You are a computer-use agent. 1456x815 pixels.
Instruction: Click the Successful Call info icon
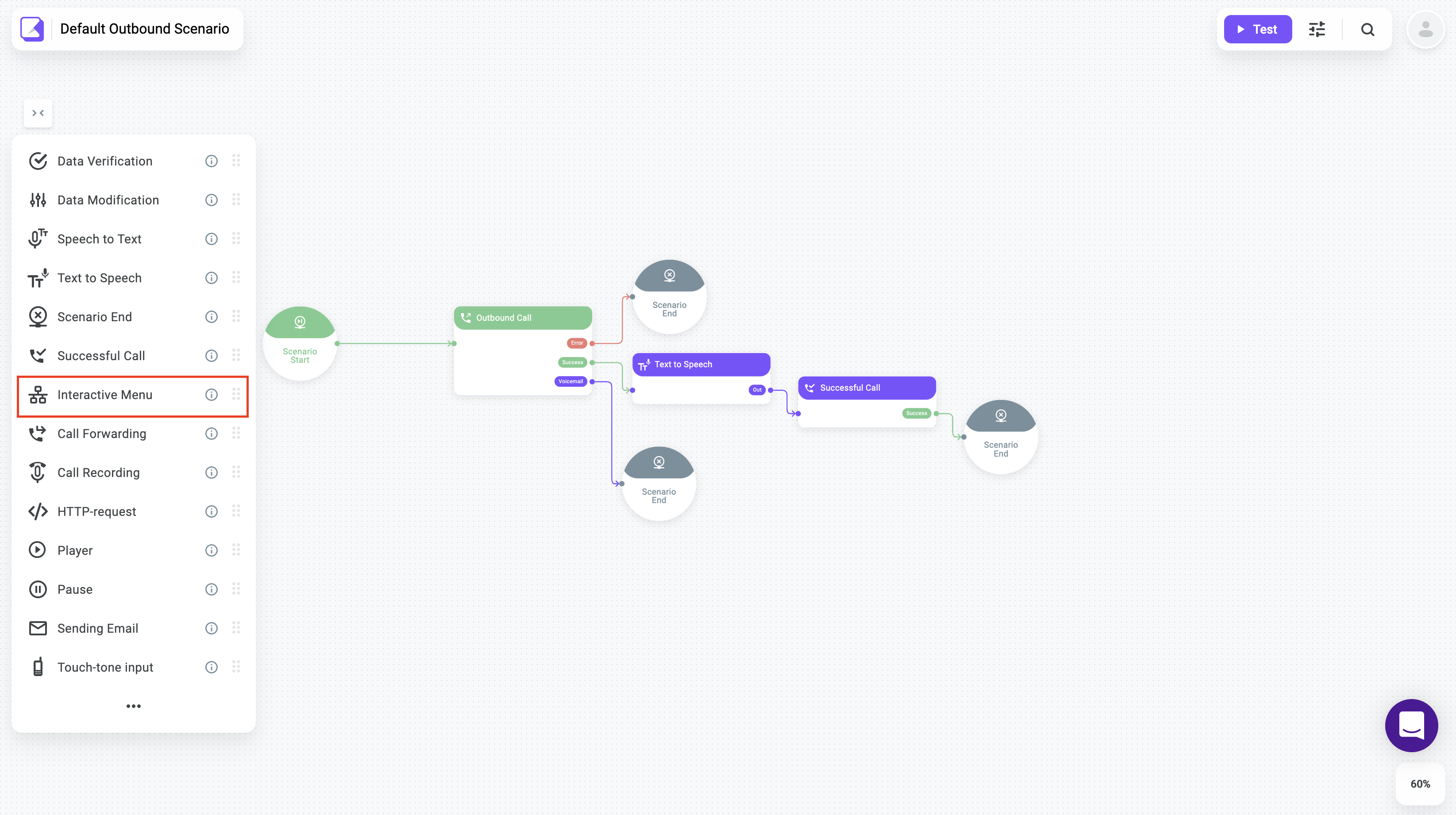[211, 355]
